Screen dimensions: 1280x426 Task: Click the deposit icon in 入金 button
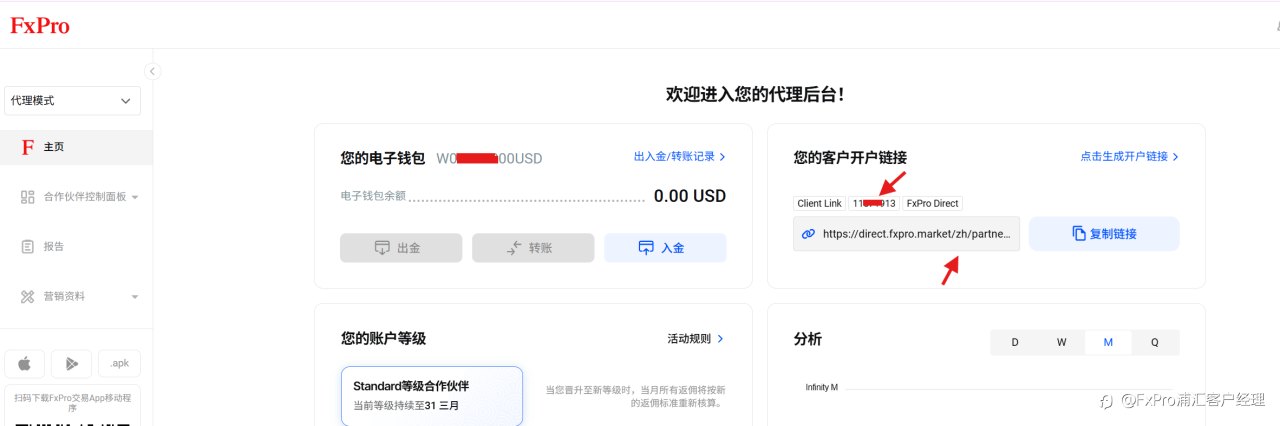(646, 248)
